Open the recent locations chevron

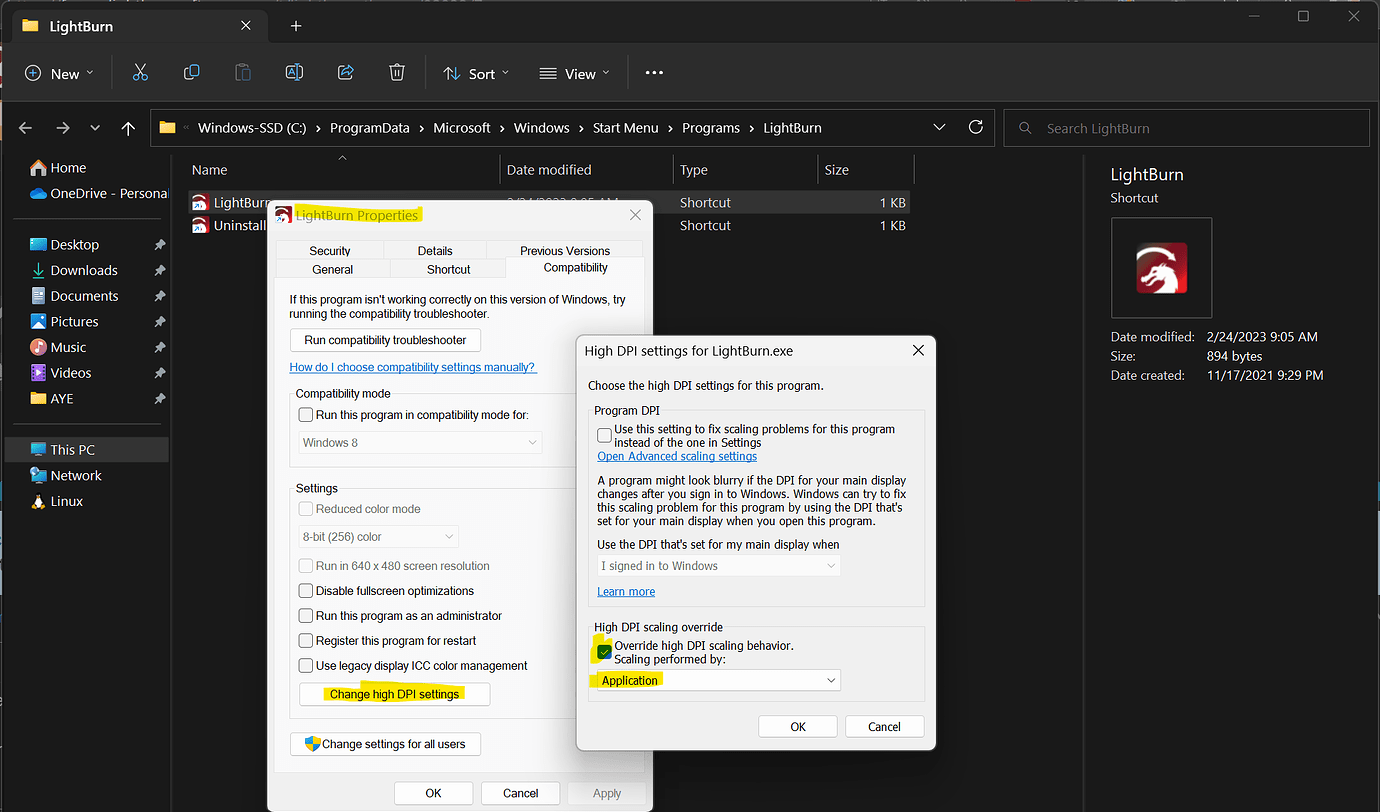(x=95, y=128)
